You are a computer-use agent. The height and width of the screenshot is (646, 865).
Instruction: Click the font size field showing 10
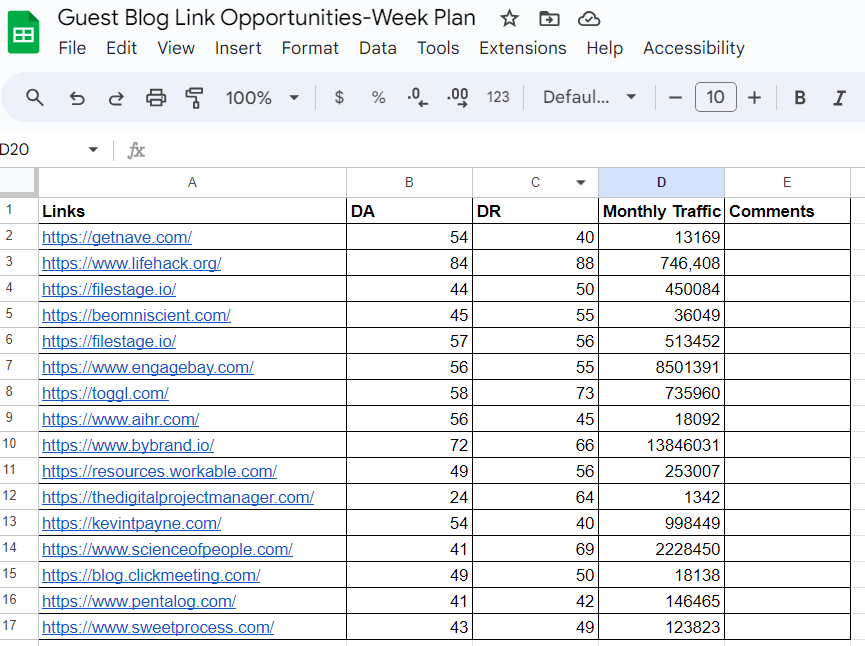point(716,97)
